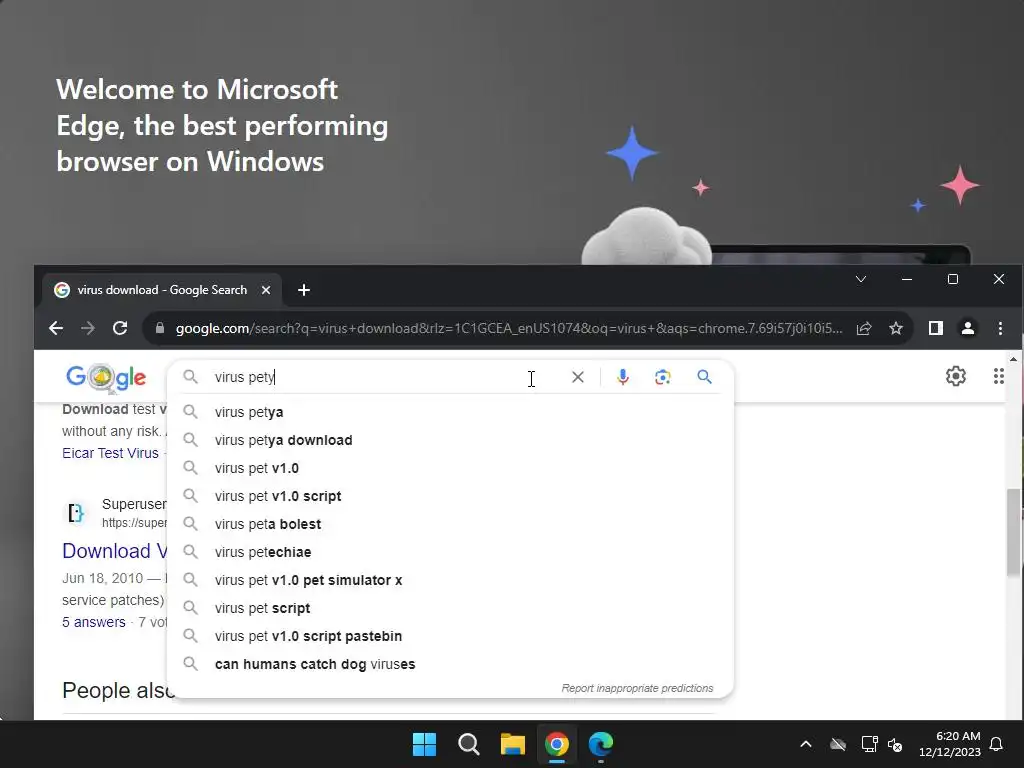
Task: Open the notifications bell
Action: [x=997, y=744]
